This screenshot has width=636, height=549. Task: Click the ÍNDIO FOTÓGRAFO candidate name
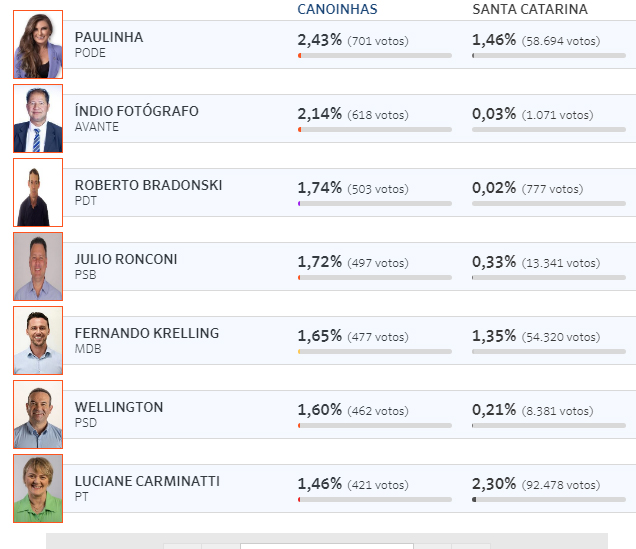(x=137, y=111)
